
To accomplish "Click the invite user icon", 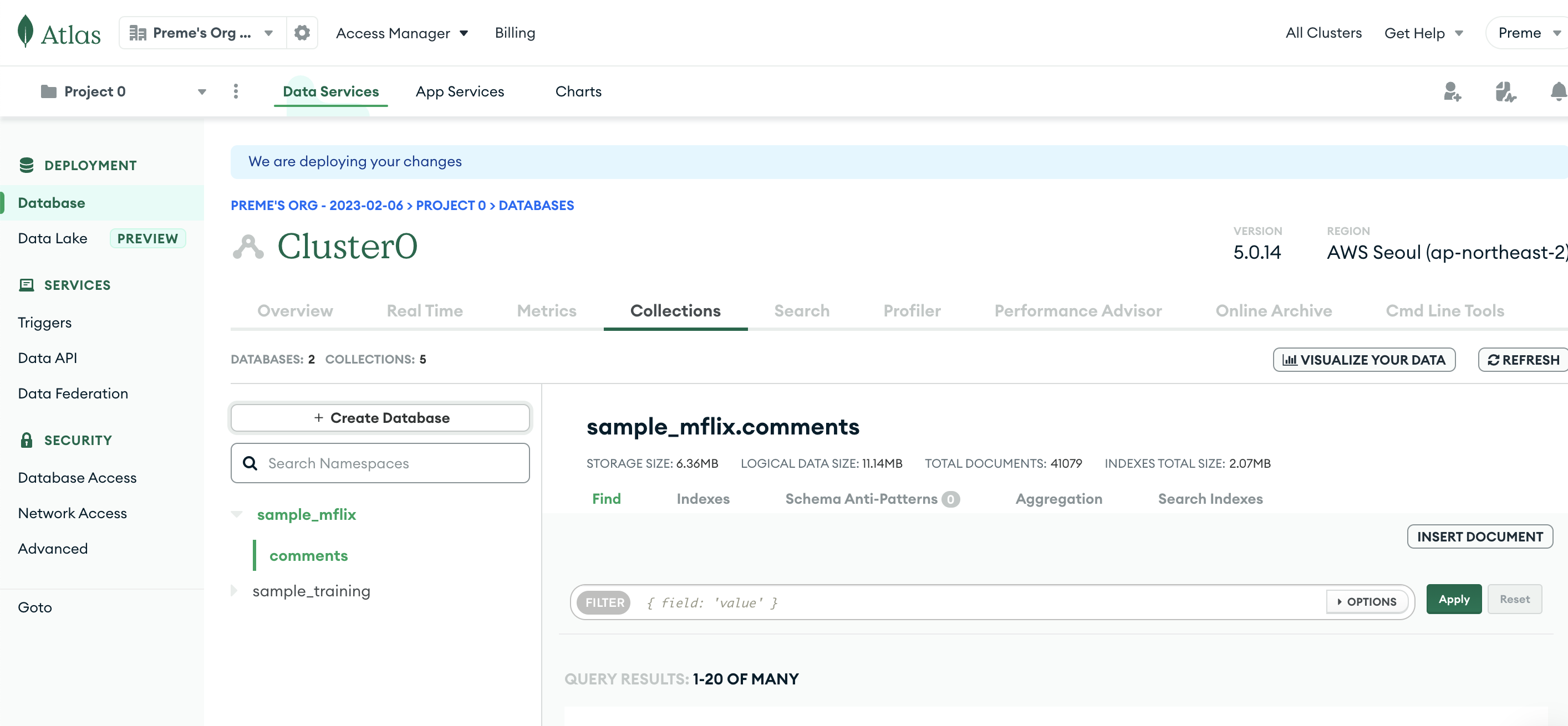I will tap(1452, 92).
